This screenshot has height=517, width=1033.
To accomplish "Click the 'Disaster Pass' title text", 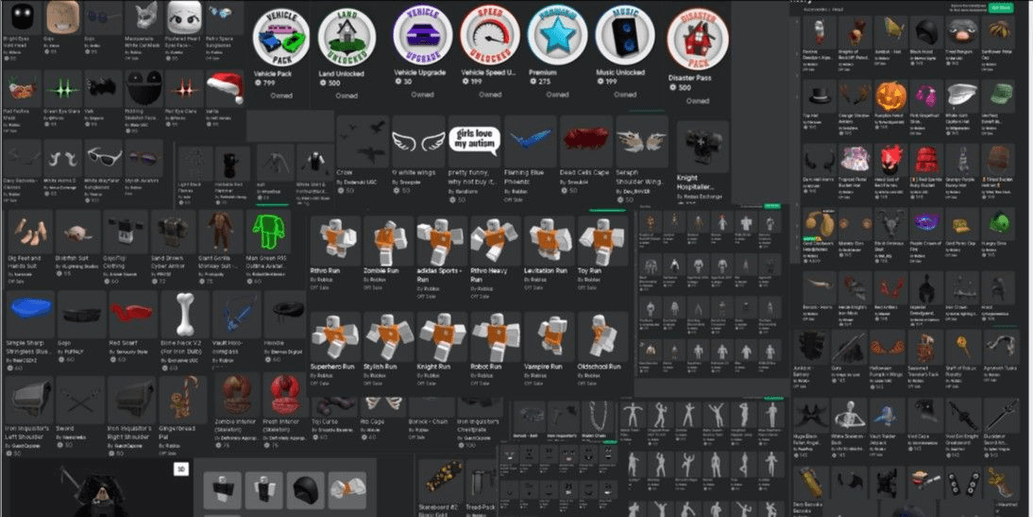I will coord(690,78).
